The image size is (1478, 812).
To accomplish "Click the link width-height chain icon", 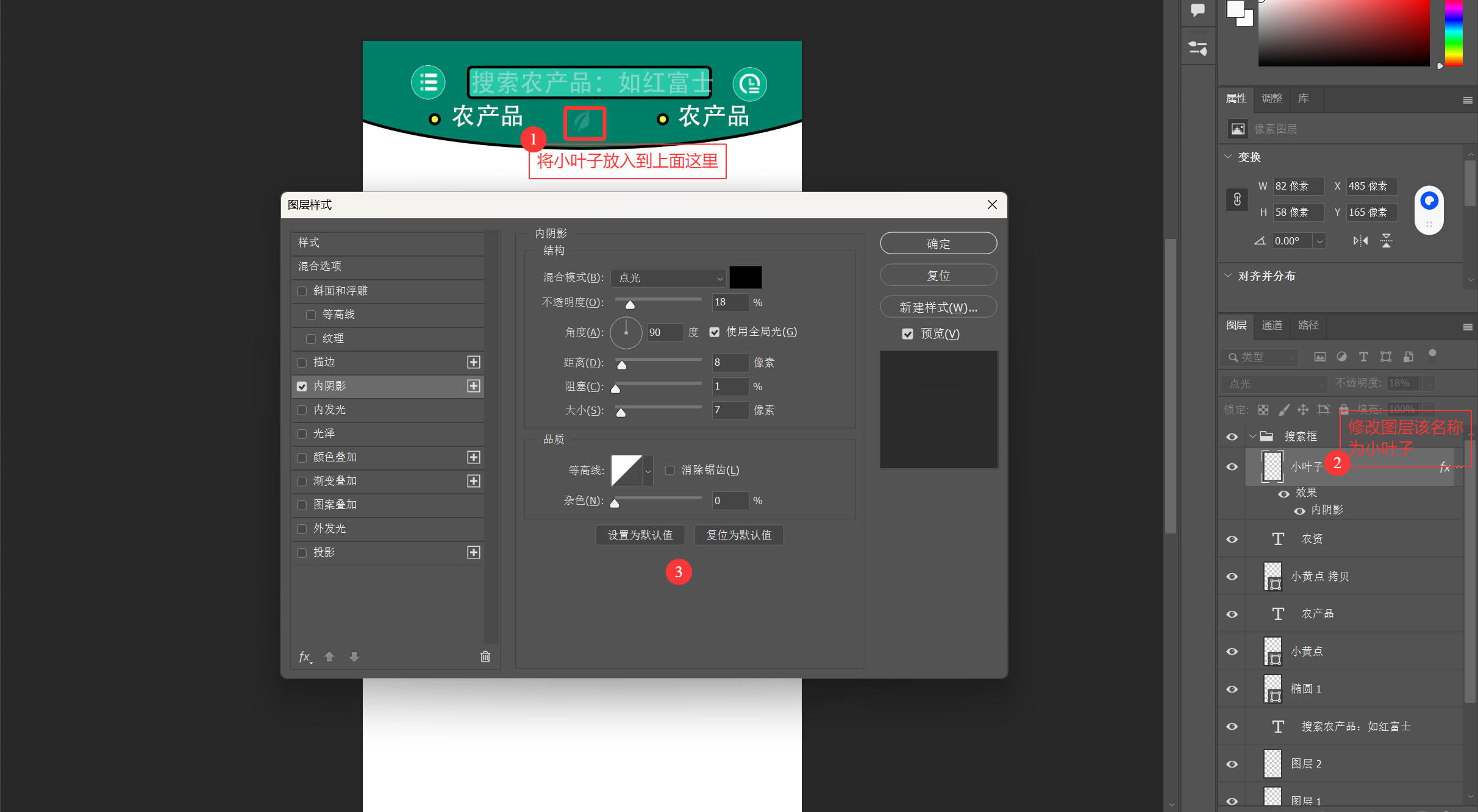I will coord(1237,199).
